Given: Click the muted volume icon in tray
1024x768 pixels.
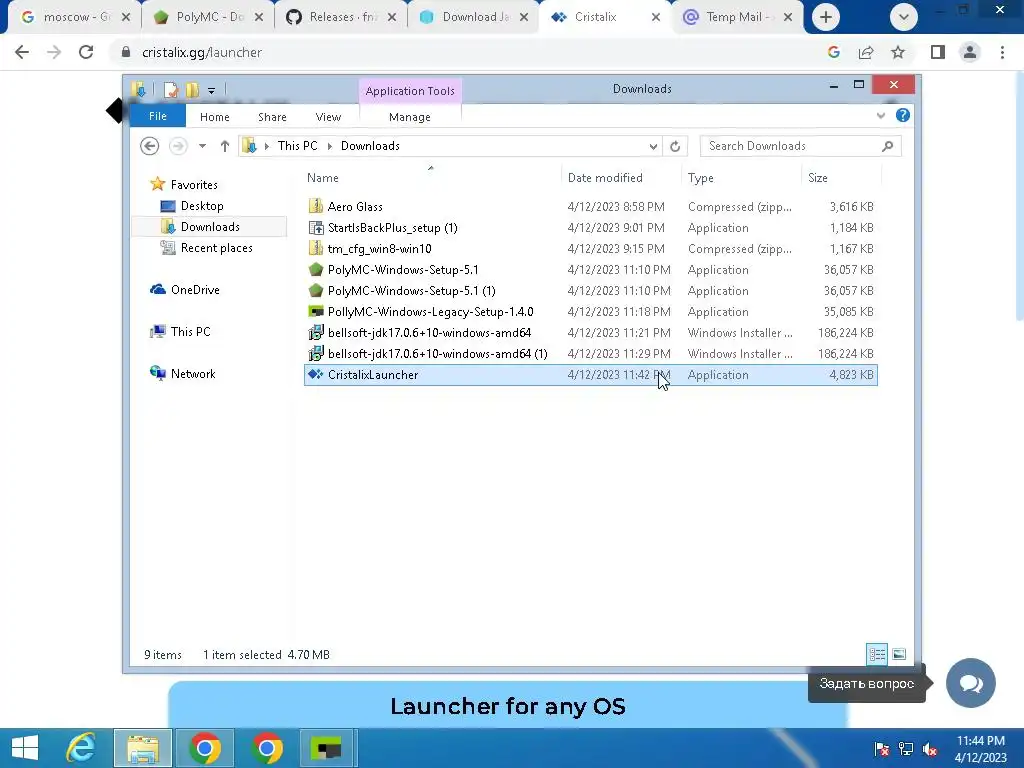Looking at the screenshot, I should click(930, 749).
